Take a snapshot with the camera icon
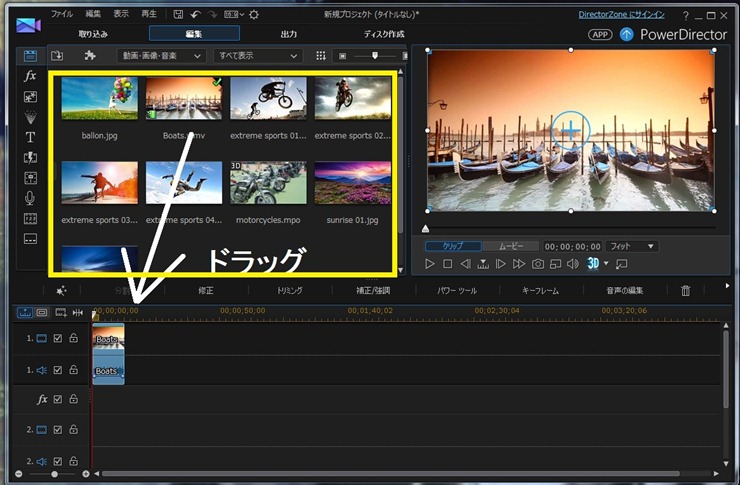 pos(538,264)
